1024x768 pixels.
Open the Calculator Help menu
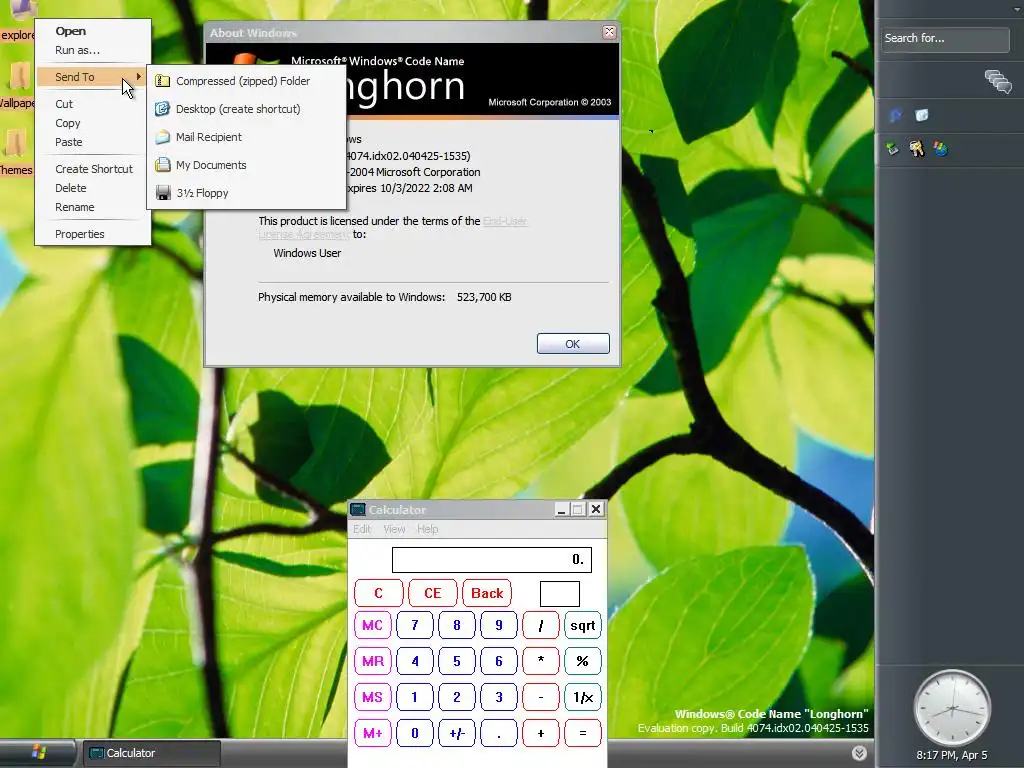(x=428, y=529)
